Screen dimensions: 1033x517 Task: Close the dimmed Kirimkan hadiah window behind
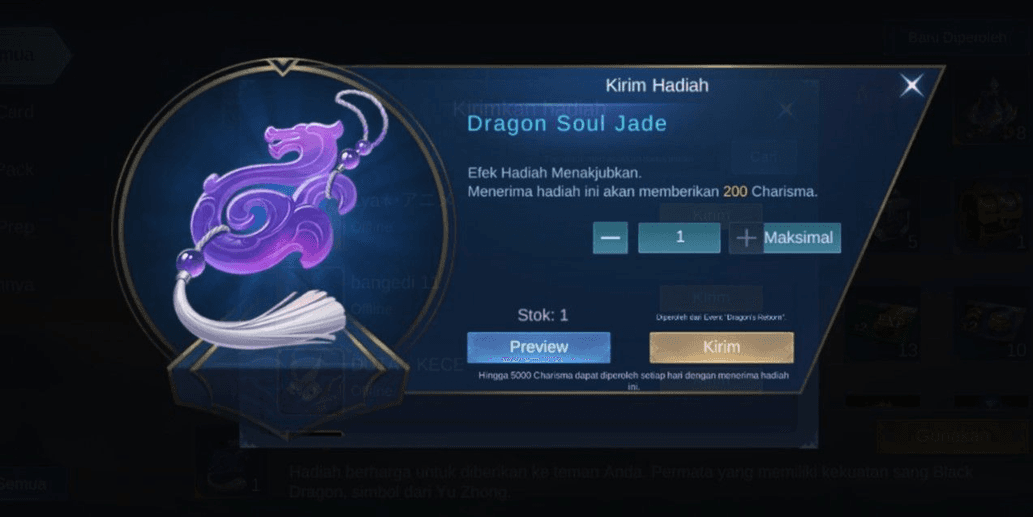coord(785,109)
